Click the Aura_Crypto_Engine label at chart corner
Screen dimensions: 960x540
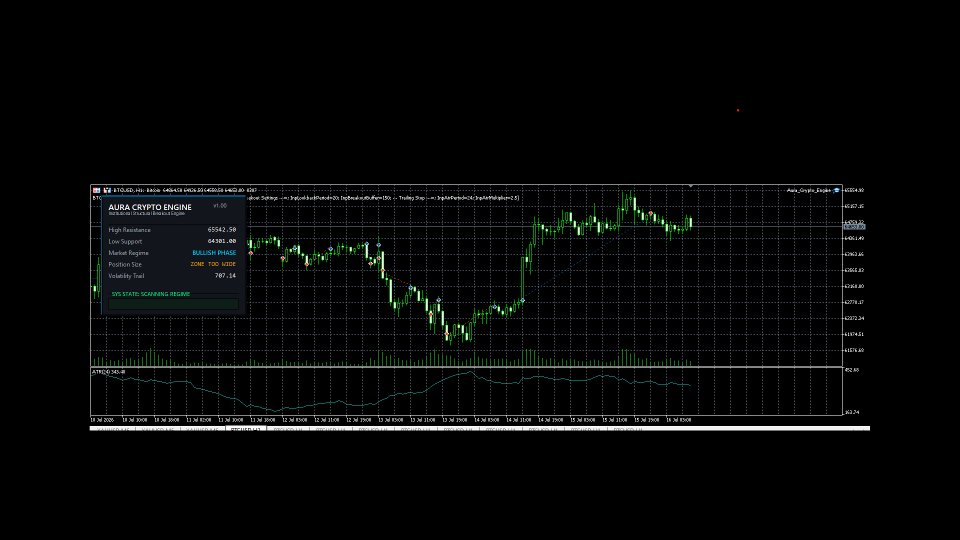809,190
